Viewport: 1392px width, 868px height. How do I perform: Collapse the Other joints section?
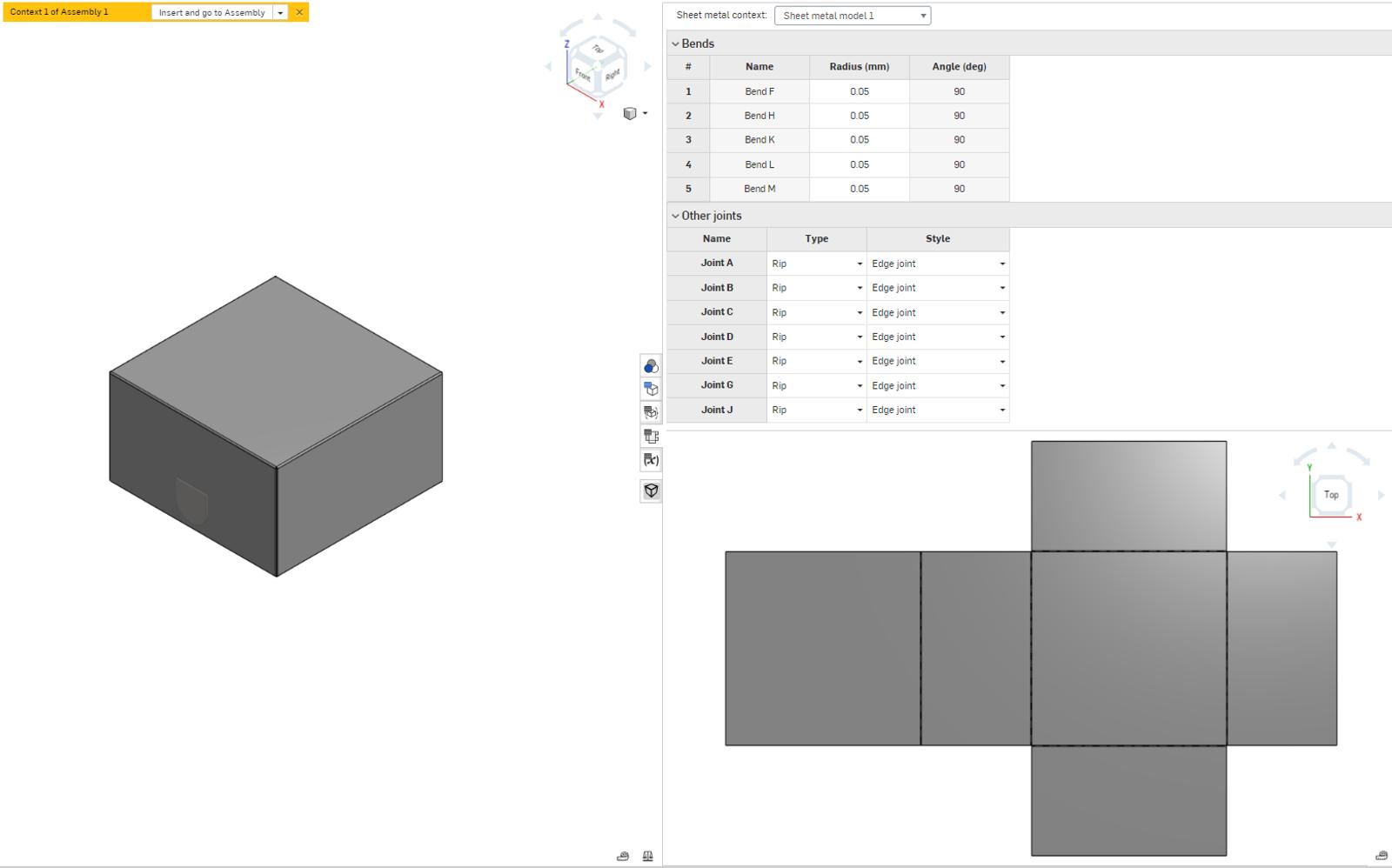(x=675, y=217)
